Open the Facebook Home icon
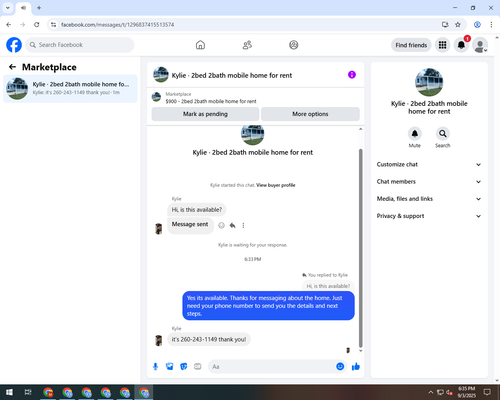 coord(200,45)
